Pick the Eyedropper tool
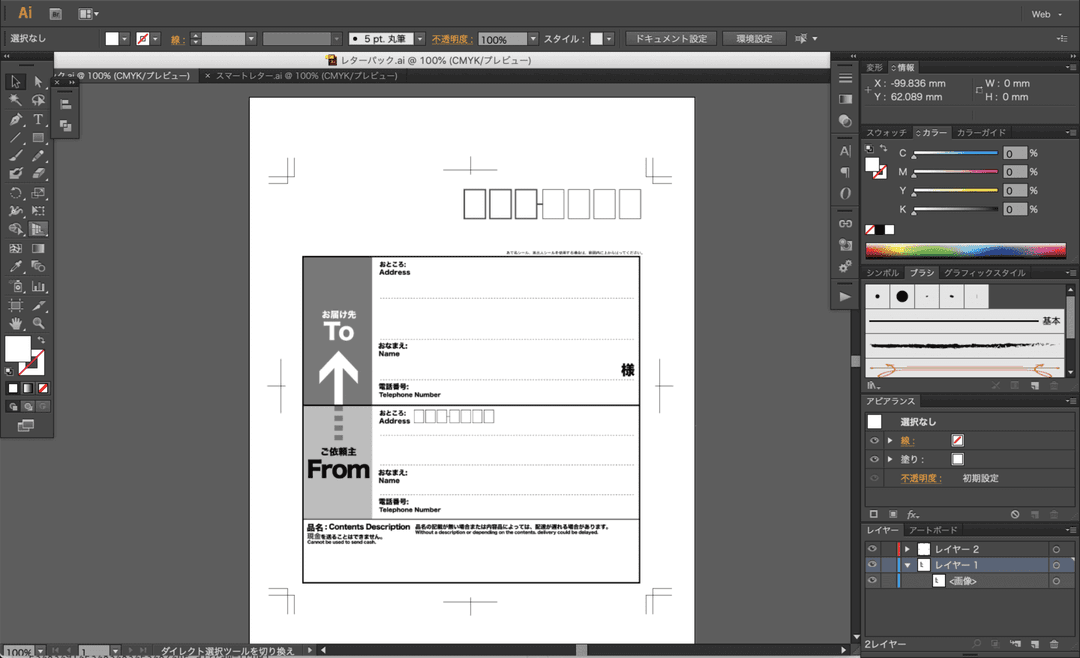 pyautogui.click(x=15, y=263)
